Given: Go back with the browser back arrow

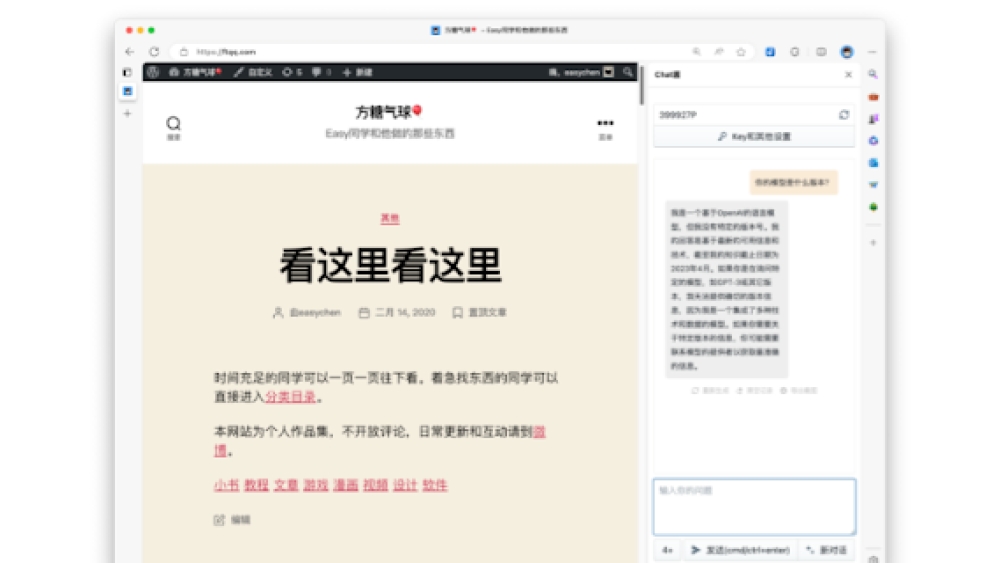Looking at the screenshot, I should click(x=130, y=52).
